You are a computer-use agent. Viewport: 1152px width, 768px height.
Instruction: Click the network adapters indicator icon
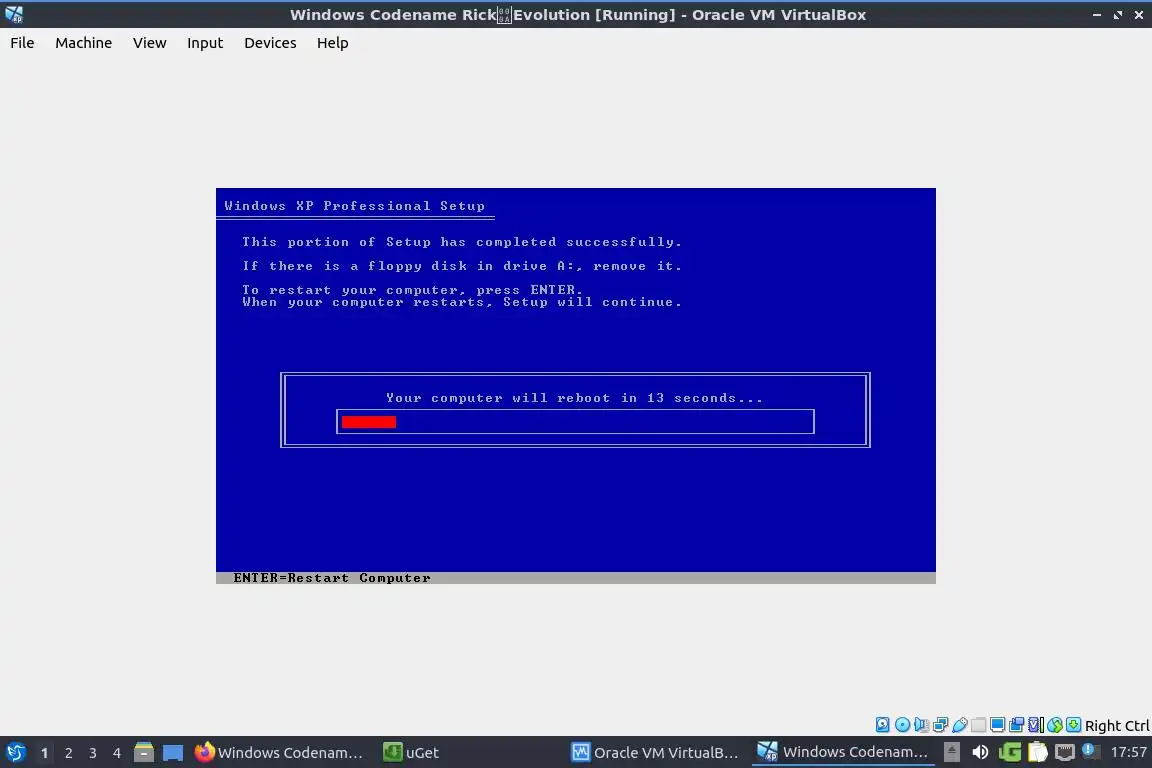click(x=940, y=725)
